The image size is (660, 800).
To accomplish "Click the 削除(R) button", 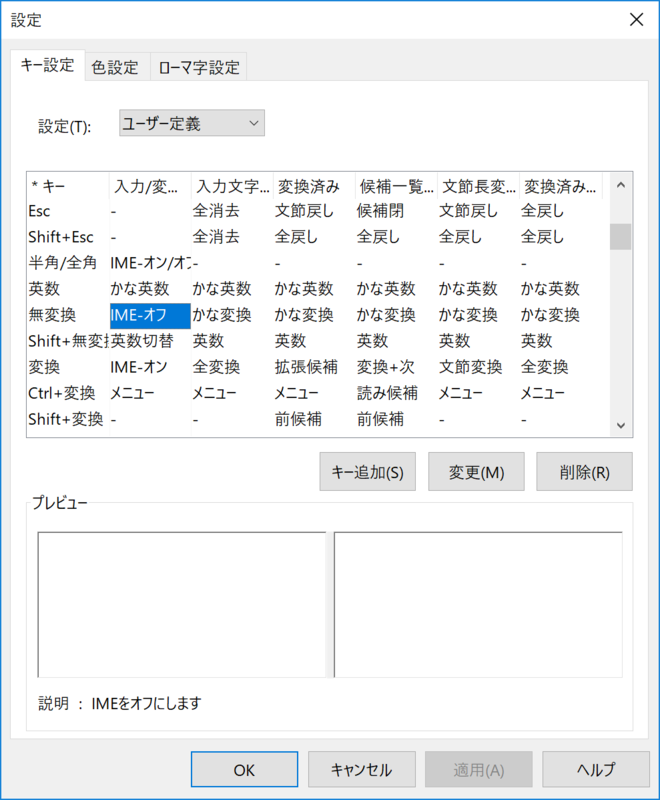I will coord(585,471).
